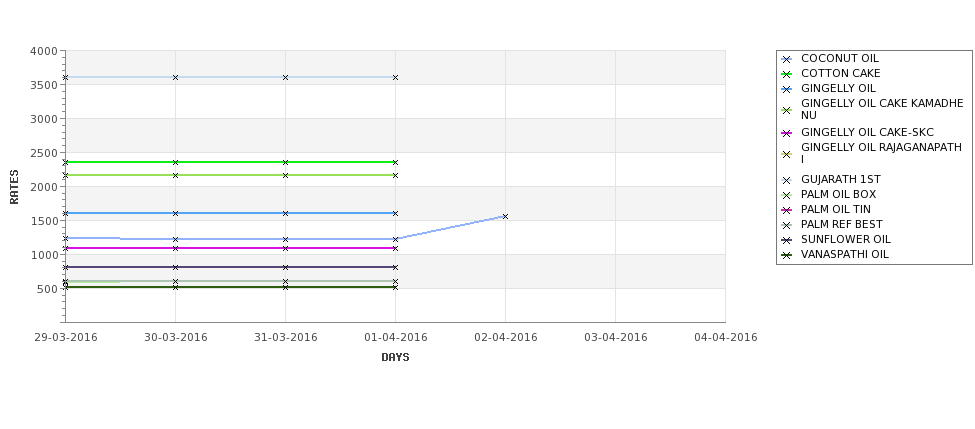Click the COTTON CAKE green legend marker
The image size is (975, 429).
click(786, 75)
